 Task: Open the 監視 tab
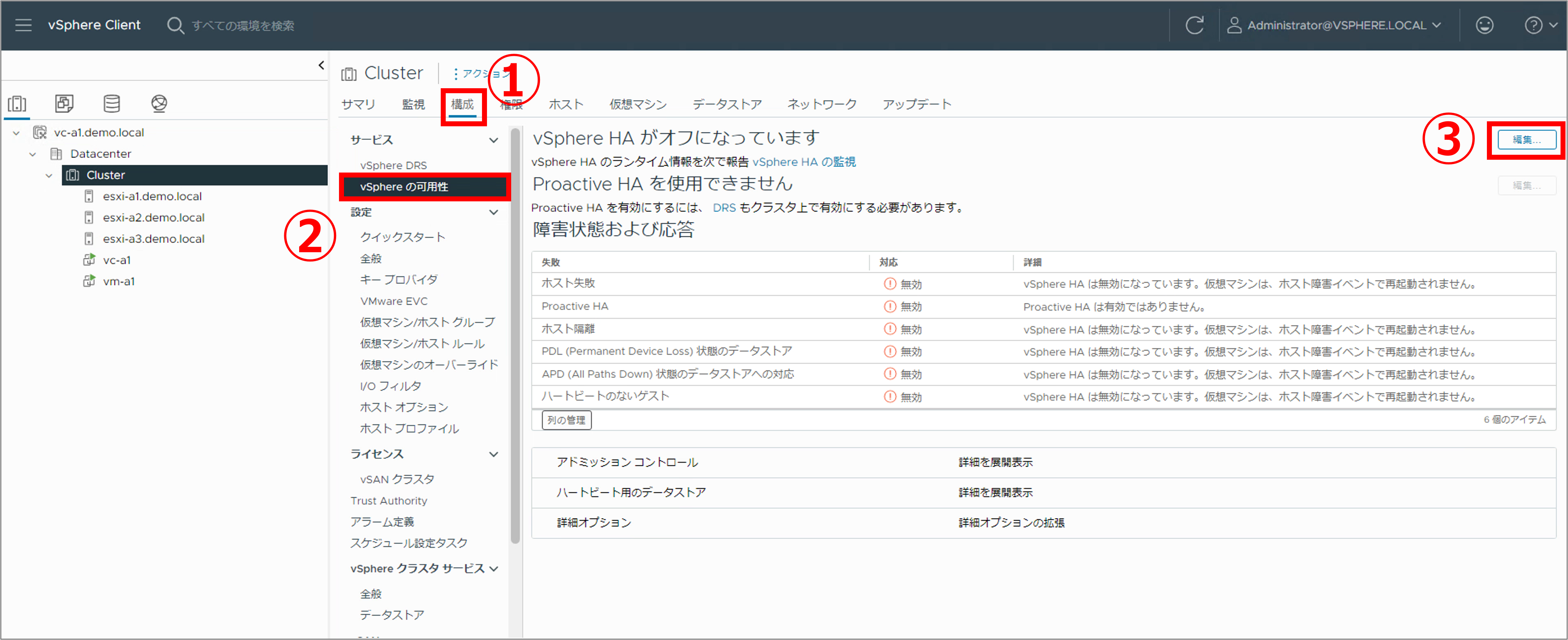coord(413,104)
